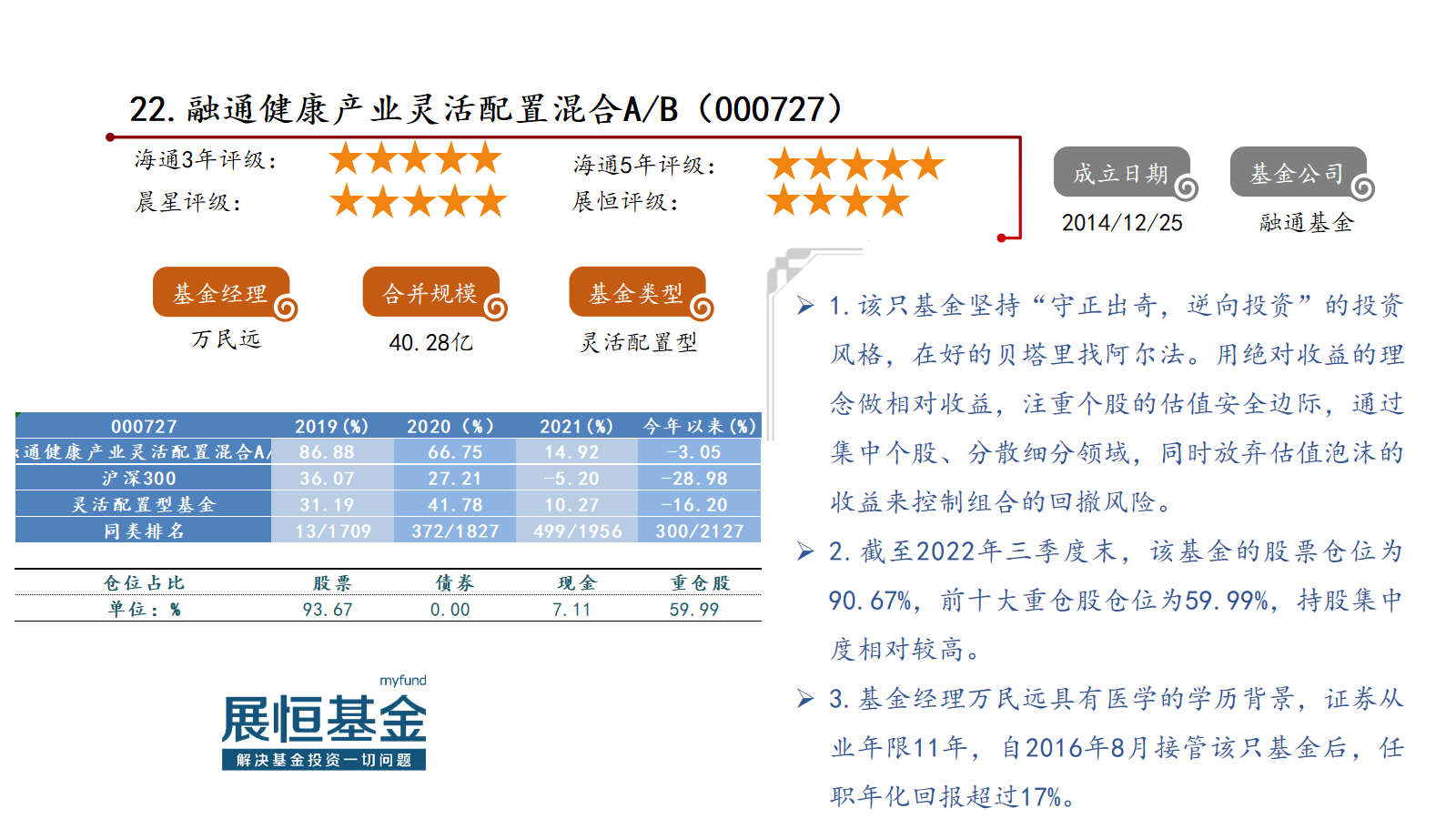Click the company name 融通基金

pyautogui.click(x=1307, y=223)
